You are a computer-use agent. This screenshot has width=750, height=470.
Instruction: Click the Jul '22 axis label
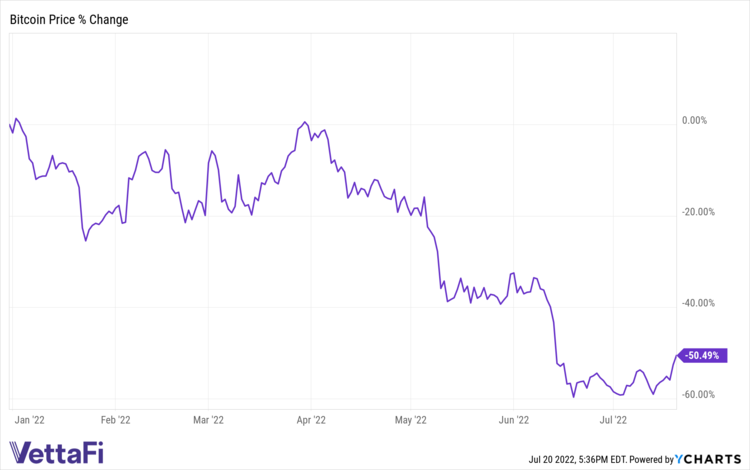point(611,421)
